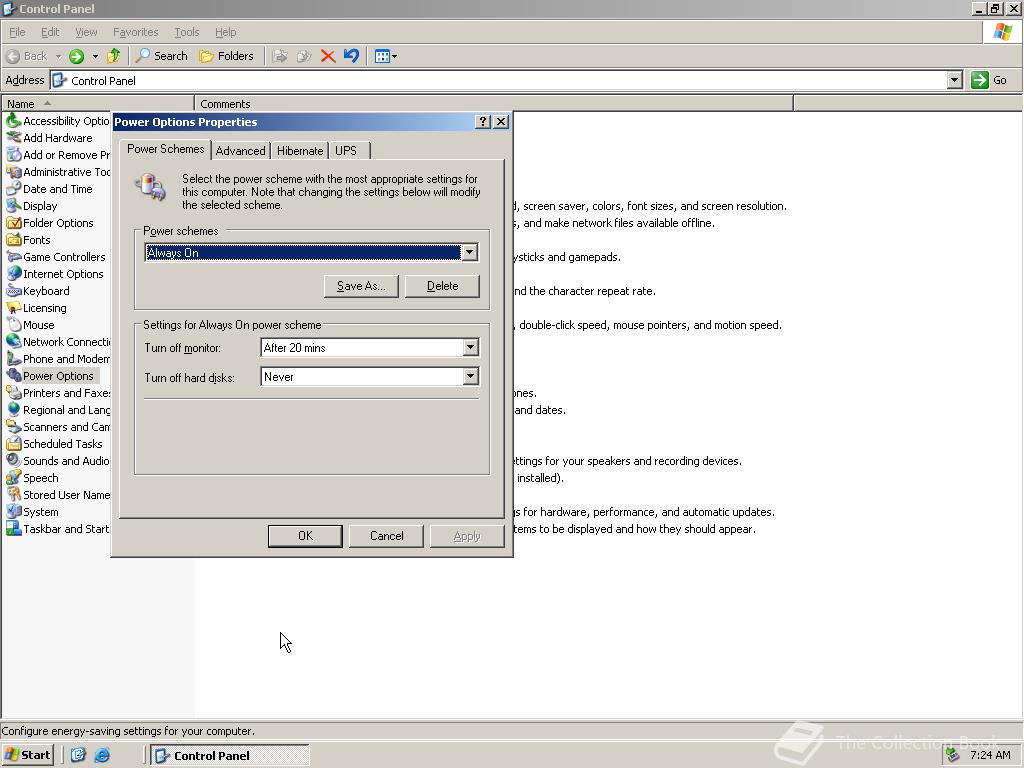Open the Turn off monitor dropdown
1024x768 pixels.
tap(470, 347)
